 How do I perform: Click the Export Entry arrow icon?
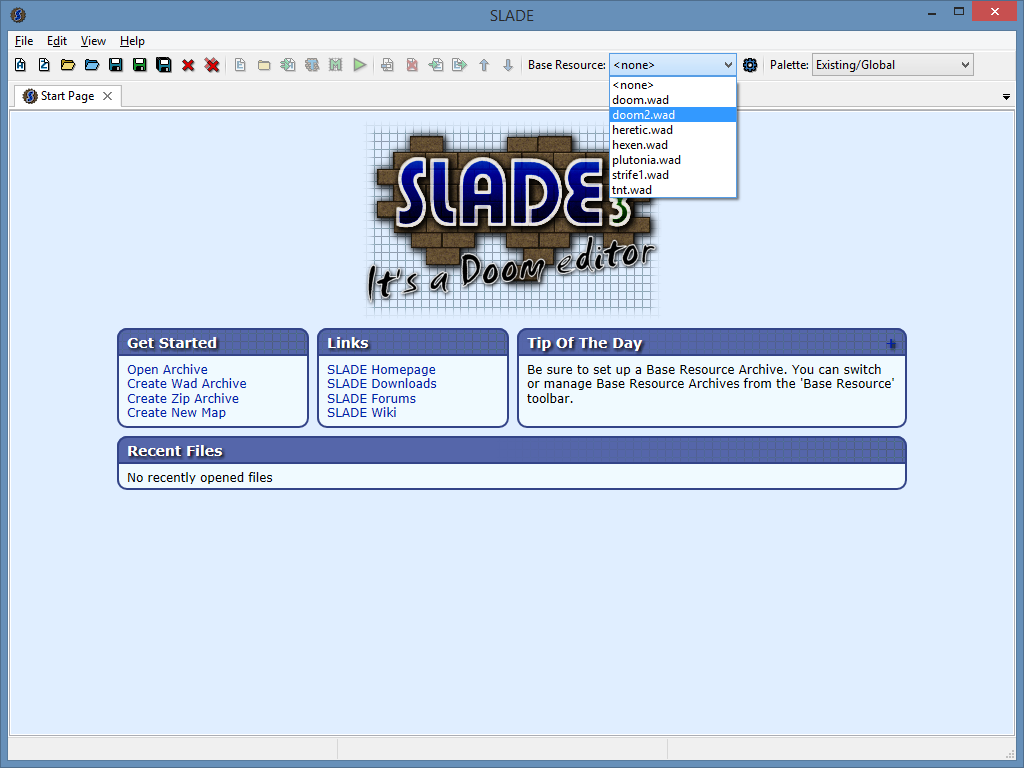[x=460, y=65]
